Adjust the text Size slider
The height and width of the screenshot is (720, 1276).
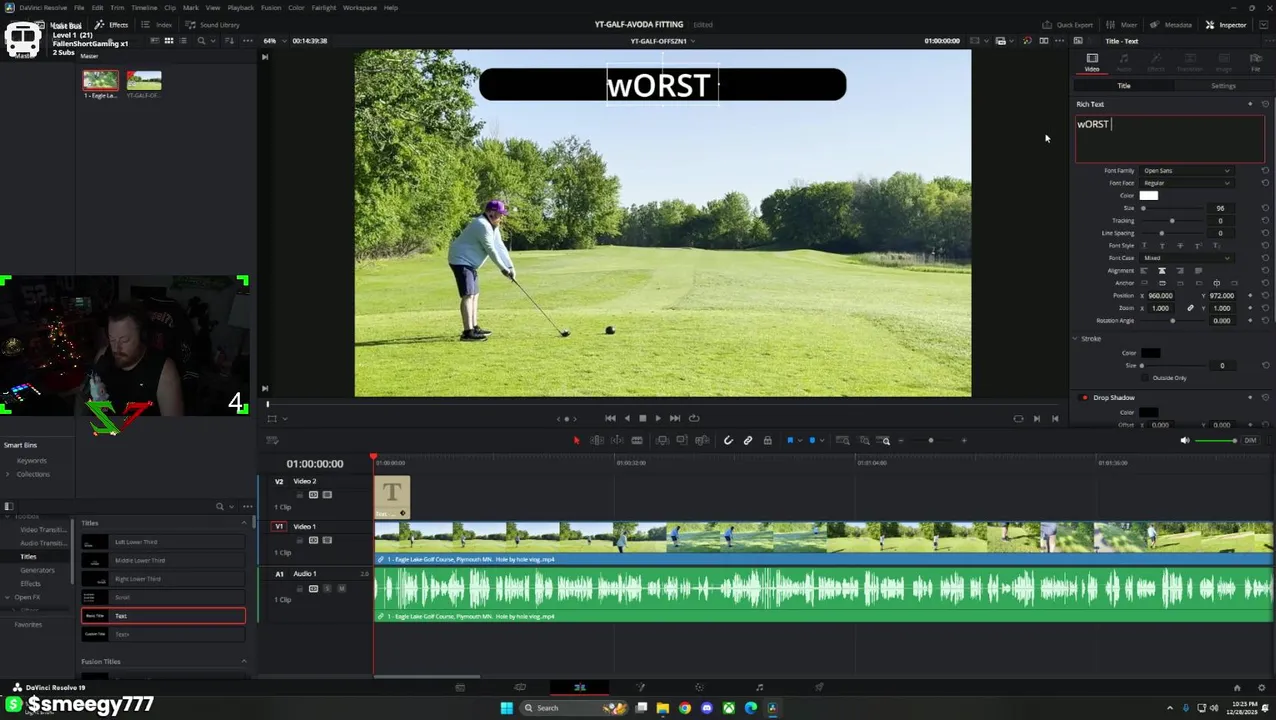click(x=1143, y=208)
